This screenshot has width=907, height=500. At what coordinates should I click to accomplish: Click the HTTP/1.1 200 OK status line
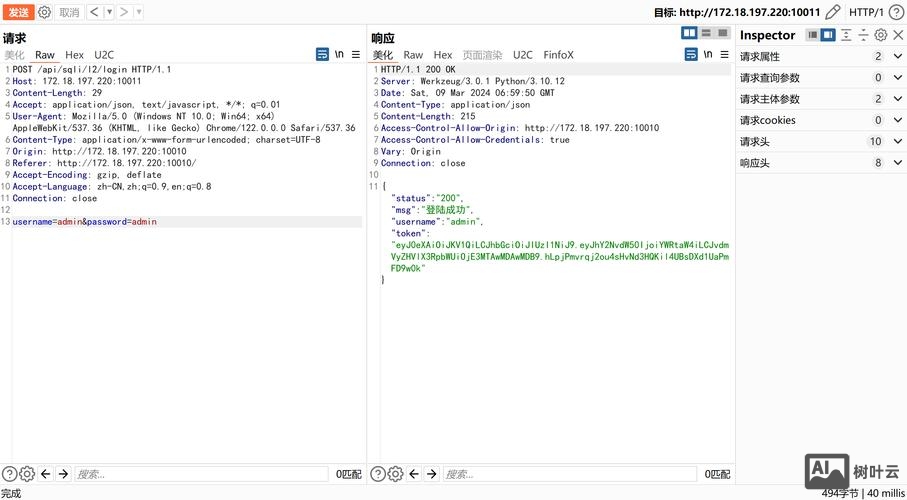click(x=418, y=69)
